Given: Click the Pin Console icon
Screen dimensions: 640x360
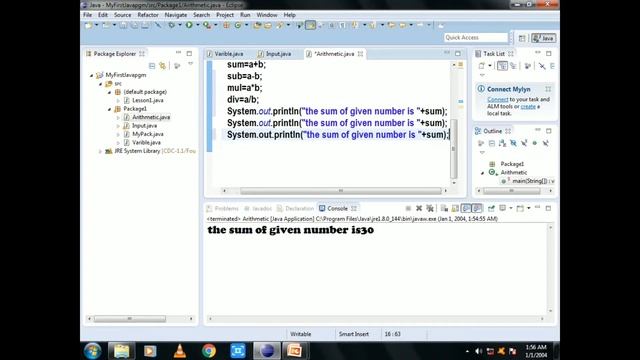Looking at the screenshot, I should coord(491,208).
